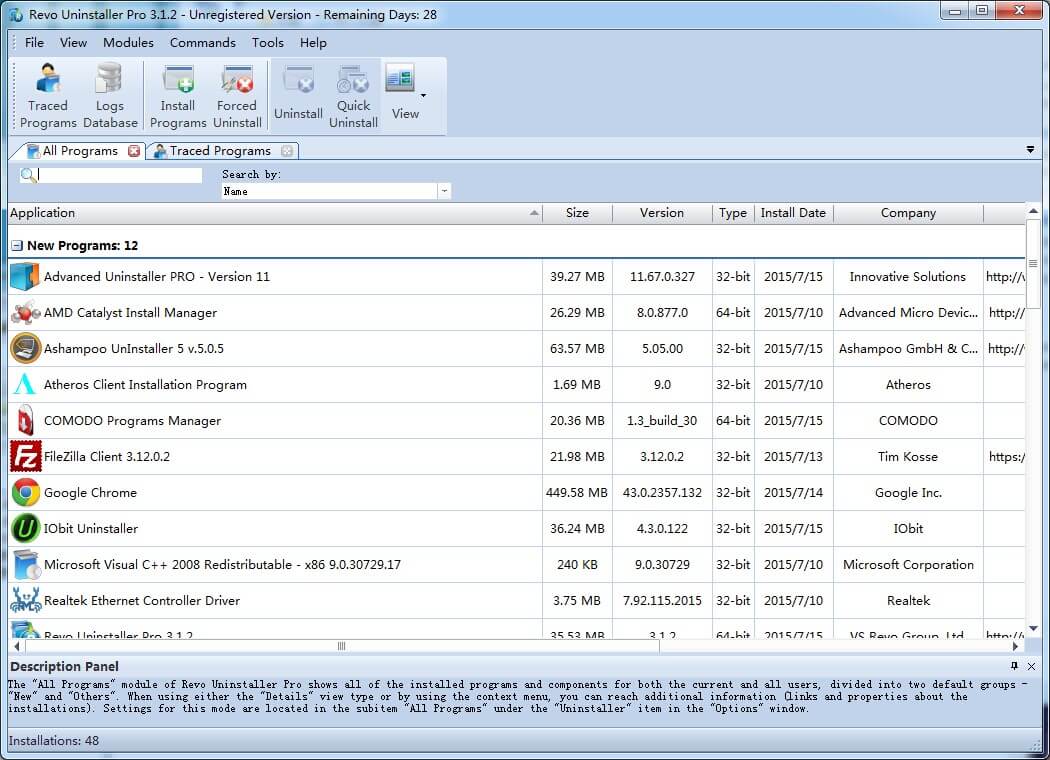
Task: Sort by the Company column header
Action: pos(908,213)
